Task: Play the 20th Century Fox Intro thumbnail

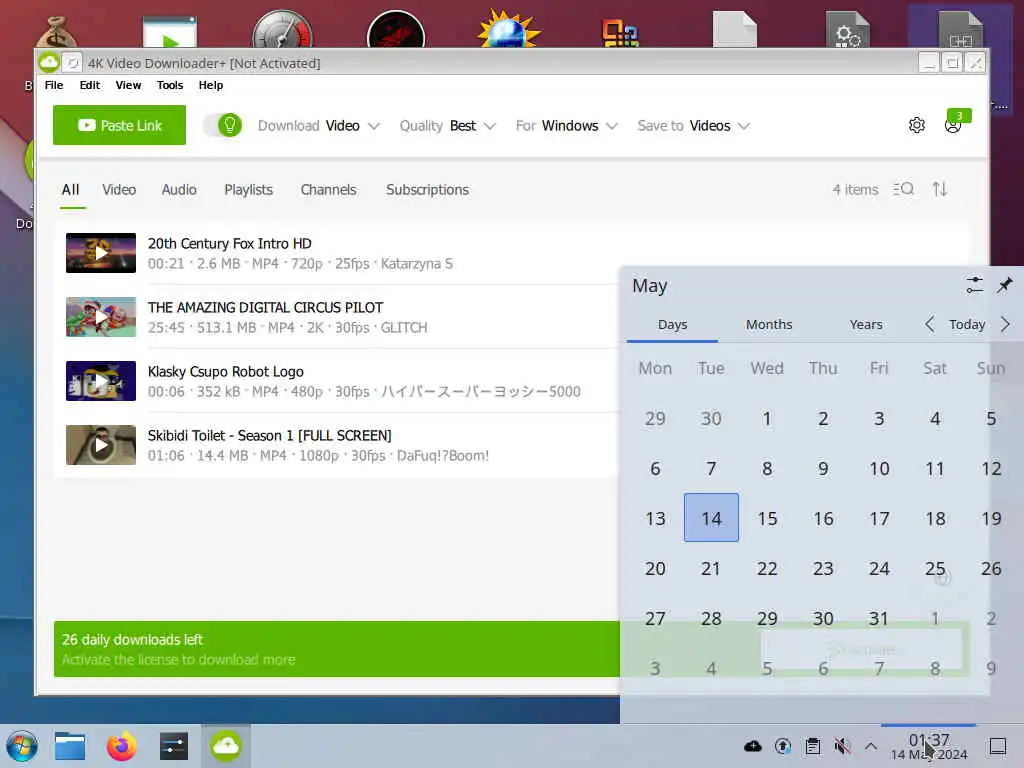Action: coord(101,253)
